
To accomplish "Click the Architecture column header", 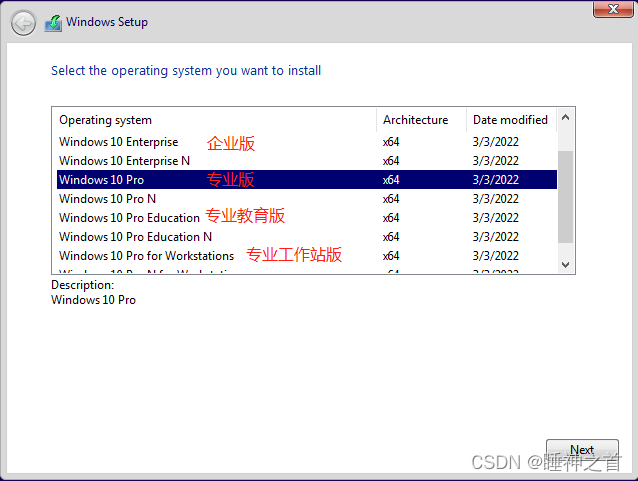I will click(x=422, y=120).
